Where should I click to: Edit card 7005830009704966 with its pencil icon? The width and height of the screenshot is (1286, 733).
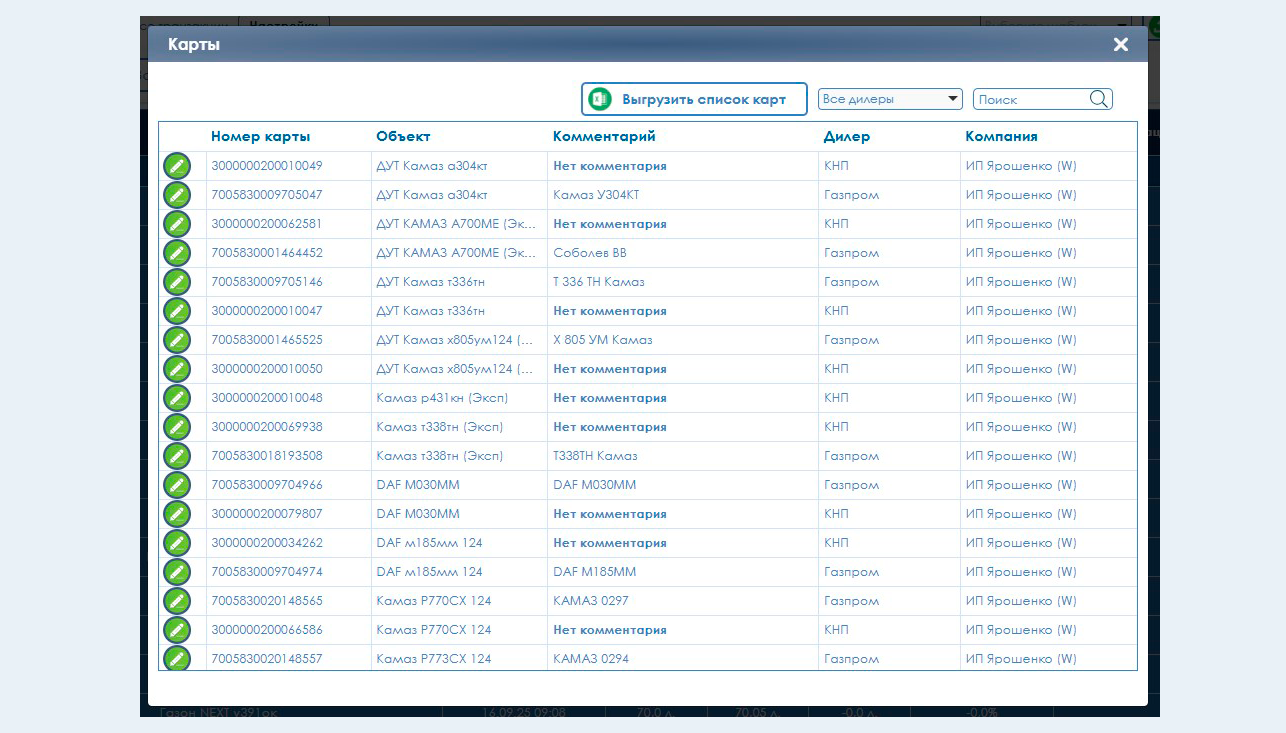pos(177,485)
